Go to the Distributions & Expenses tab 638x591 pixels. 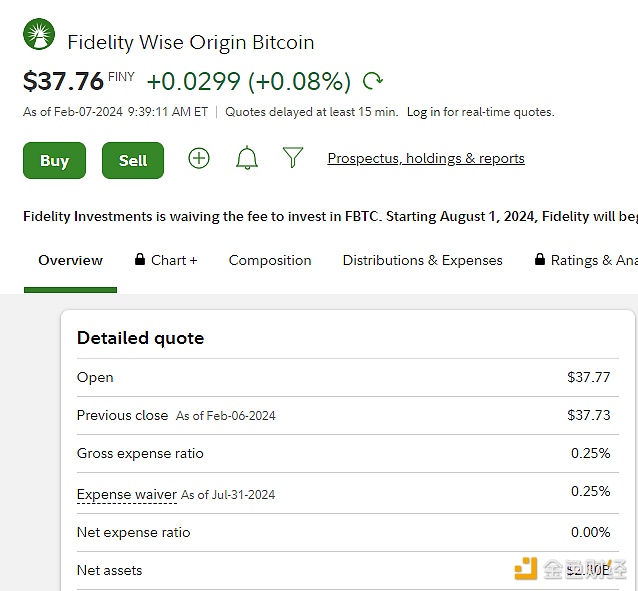click(x=422, y=260)
